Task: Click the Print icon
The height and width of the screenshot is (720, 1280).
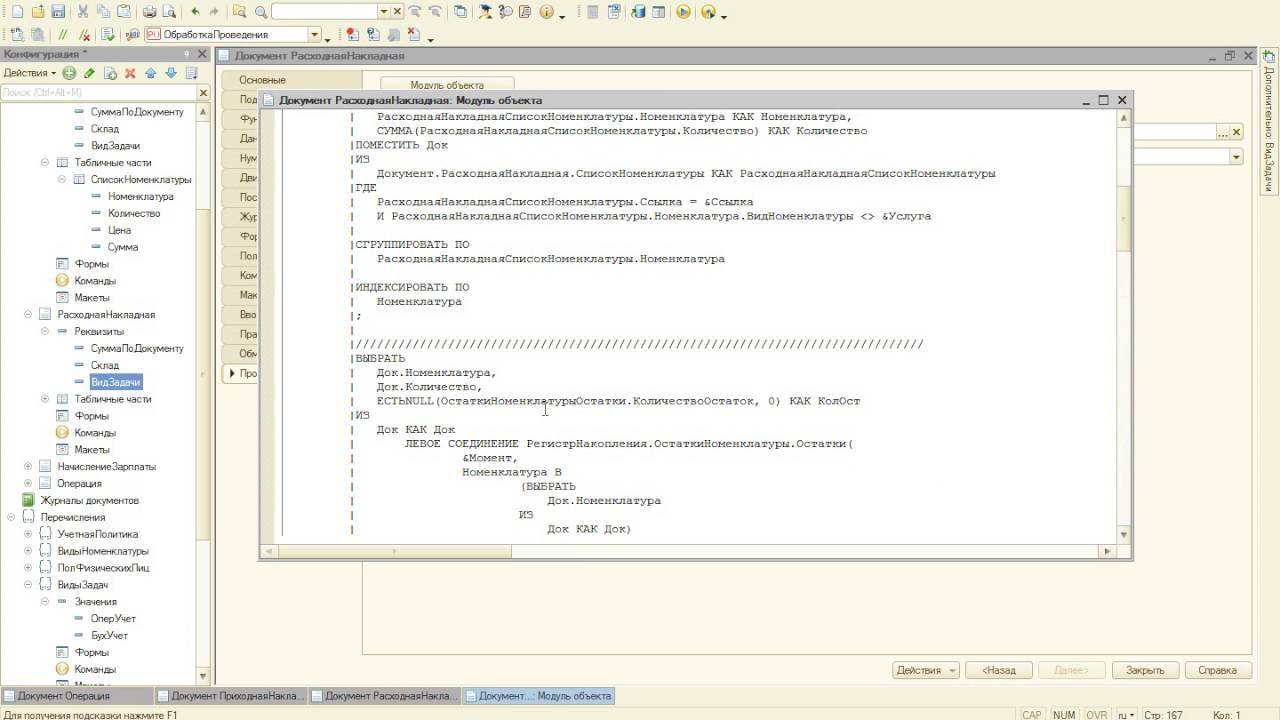Action: coord(149,12)
